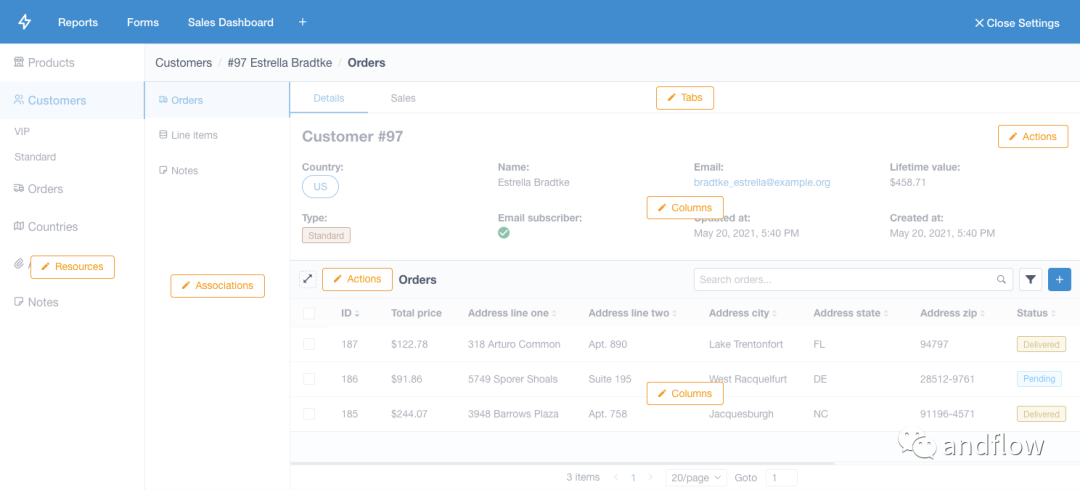The height and width of the screenshot is (490, 1080).
Task: Click the search magnifier icon in orders search
Action: [1001, 280]
